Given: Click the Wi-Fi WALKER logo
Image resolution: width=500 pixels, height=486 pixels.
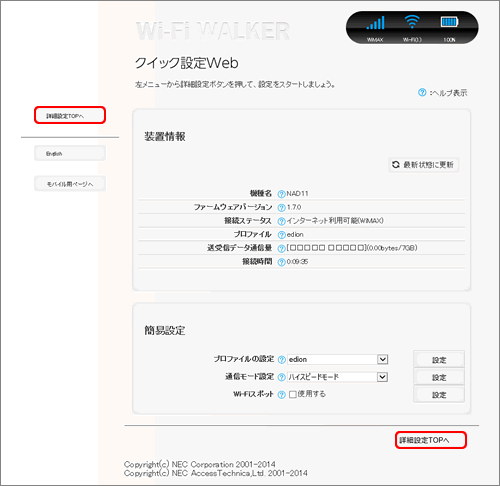Looking at the screenshot, I should click(213, 31).
